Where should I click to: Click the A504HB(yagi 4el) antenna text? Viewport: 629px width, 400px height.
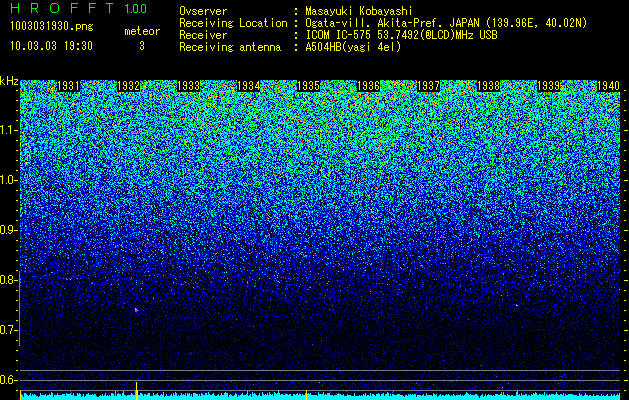coord(353,47)
